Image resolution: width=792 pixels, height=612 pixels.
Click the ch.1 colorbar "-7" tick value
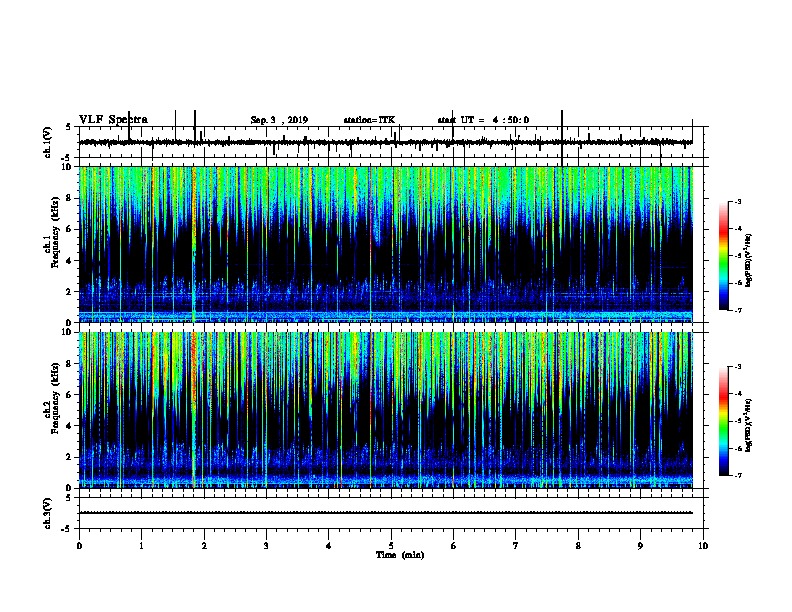pyautogui.click(x=737, y=310)
